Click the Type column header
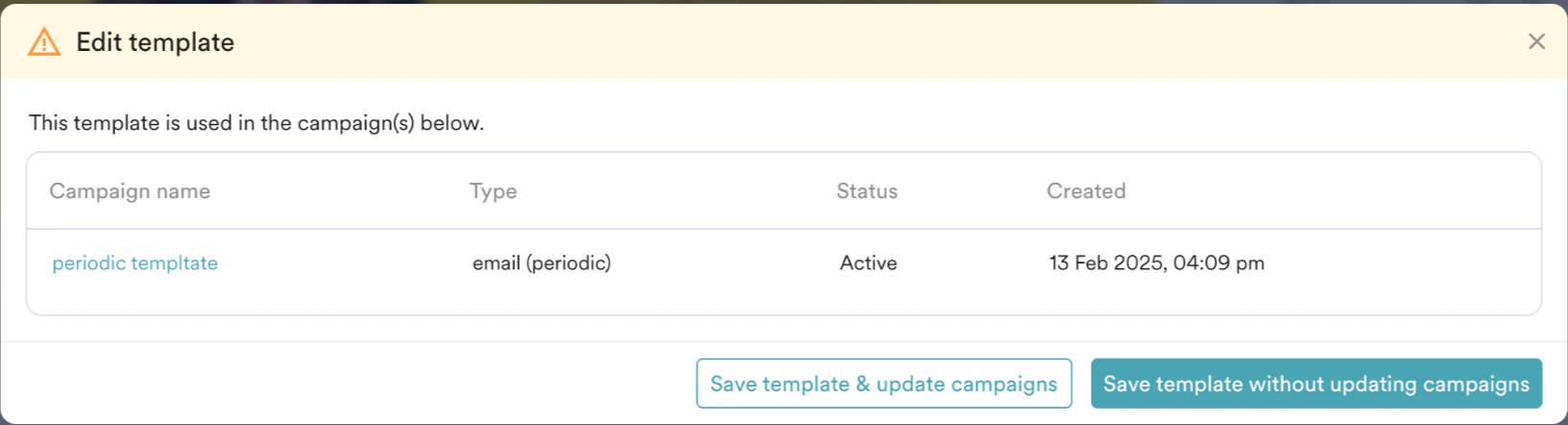Image resolution: width=1568 pixels, height=425 pixels. pos(493,191)
